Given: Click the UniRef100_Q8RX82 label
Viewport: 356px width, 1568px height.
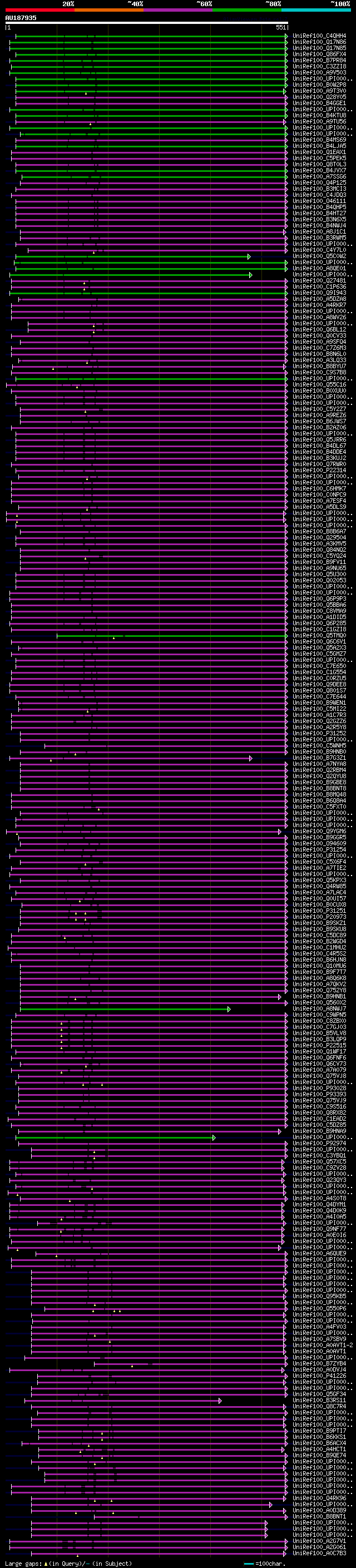Looking at the screenshot, I should pyautogui.click(x=319, y=1112).
